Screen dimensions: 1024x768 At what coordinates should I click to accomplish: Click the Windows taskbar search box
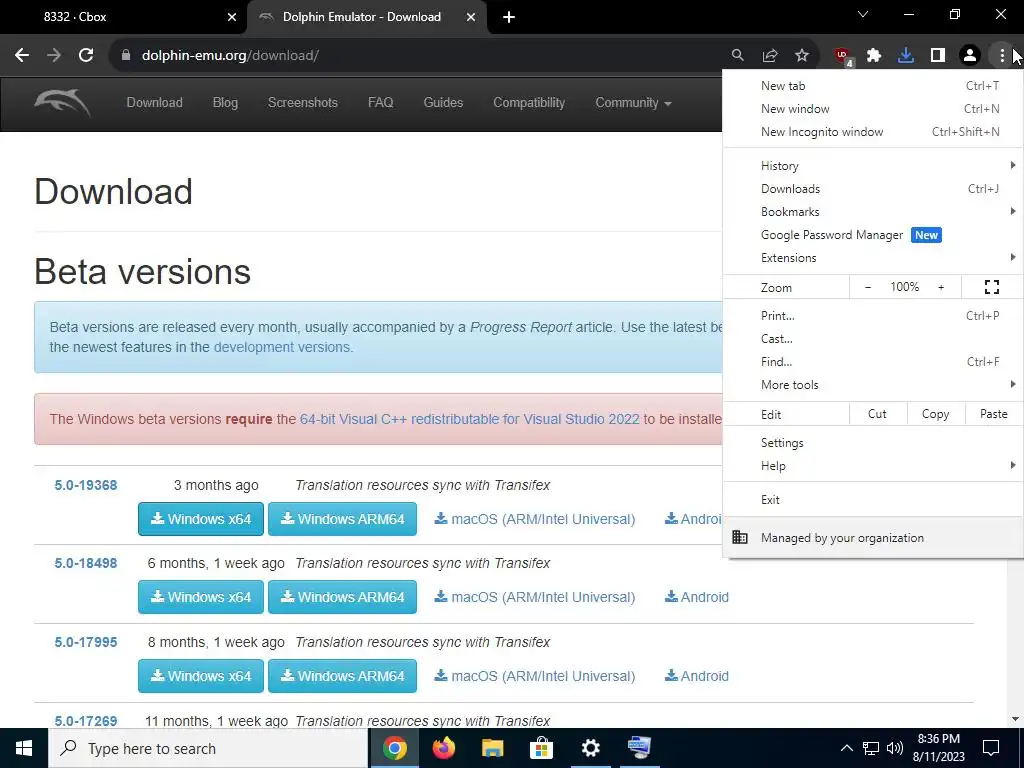pos(208,748)
